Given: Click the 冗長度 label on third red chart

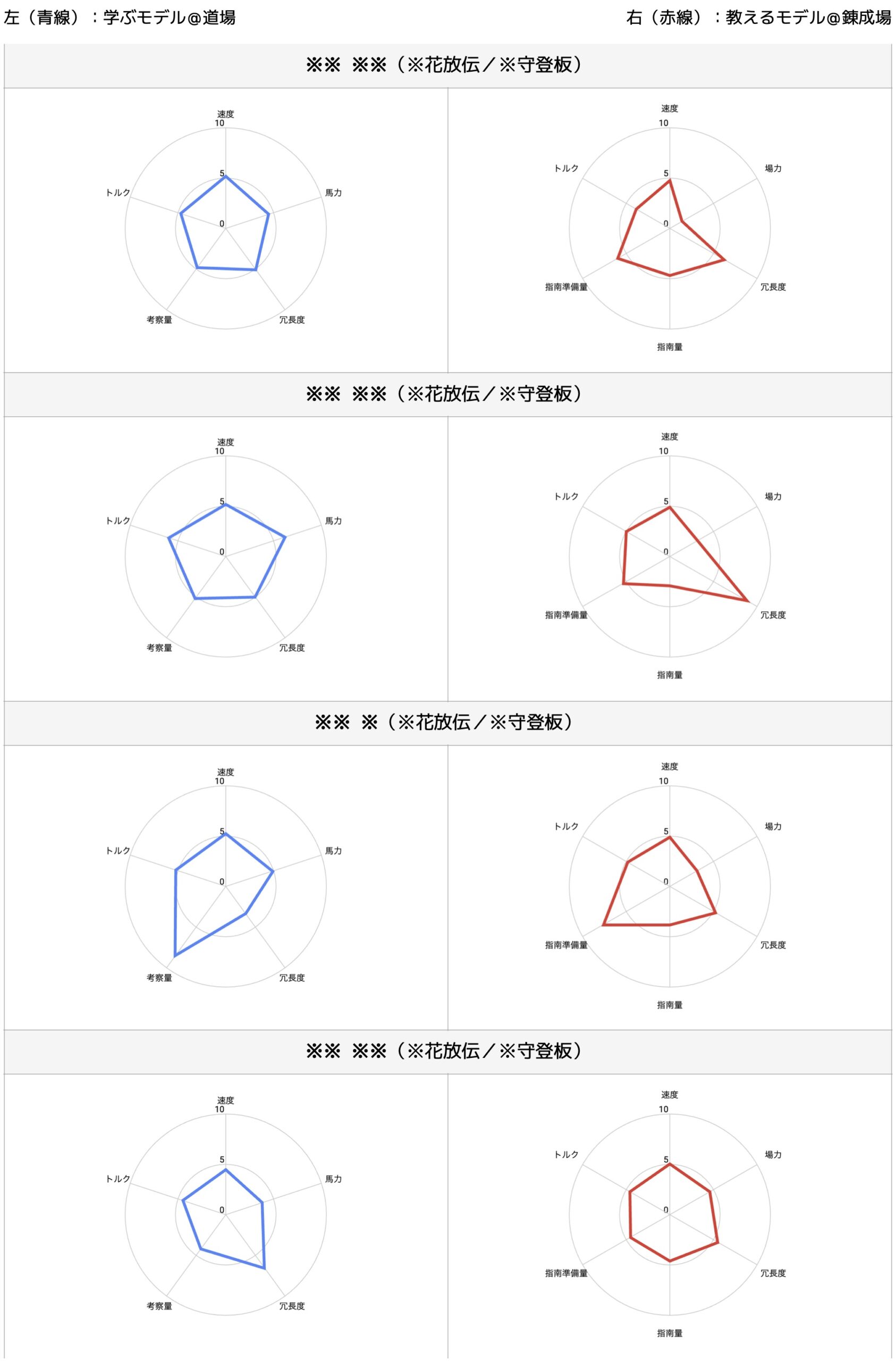Looking at the screenshot, I should 773,945.
